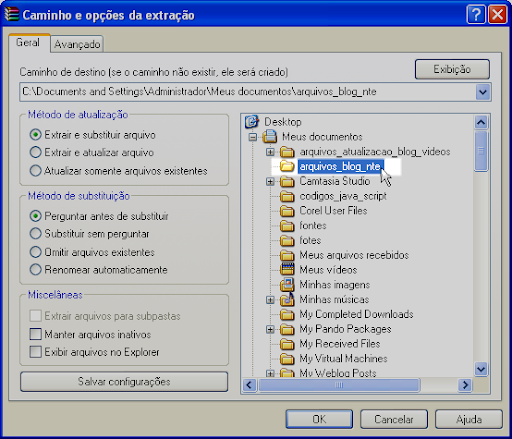Viewport: 512px width, 439px height.
Task: Open the Geral tab
Action: point(28,43)
